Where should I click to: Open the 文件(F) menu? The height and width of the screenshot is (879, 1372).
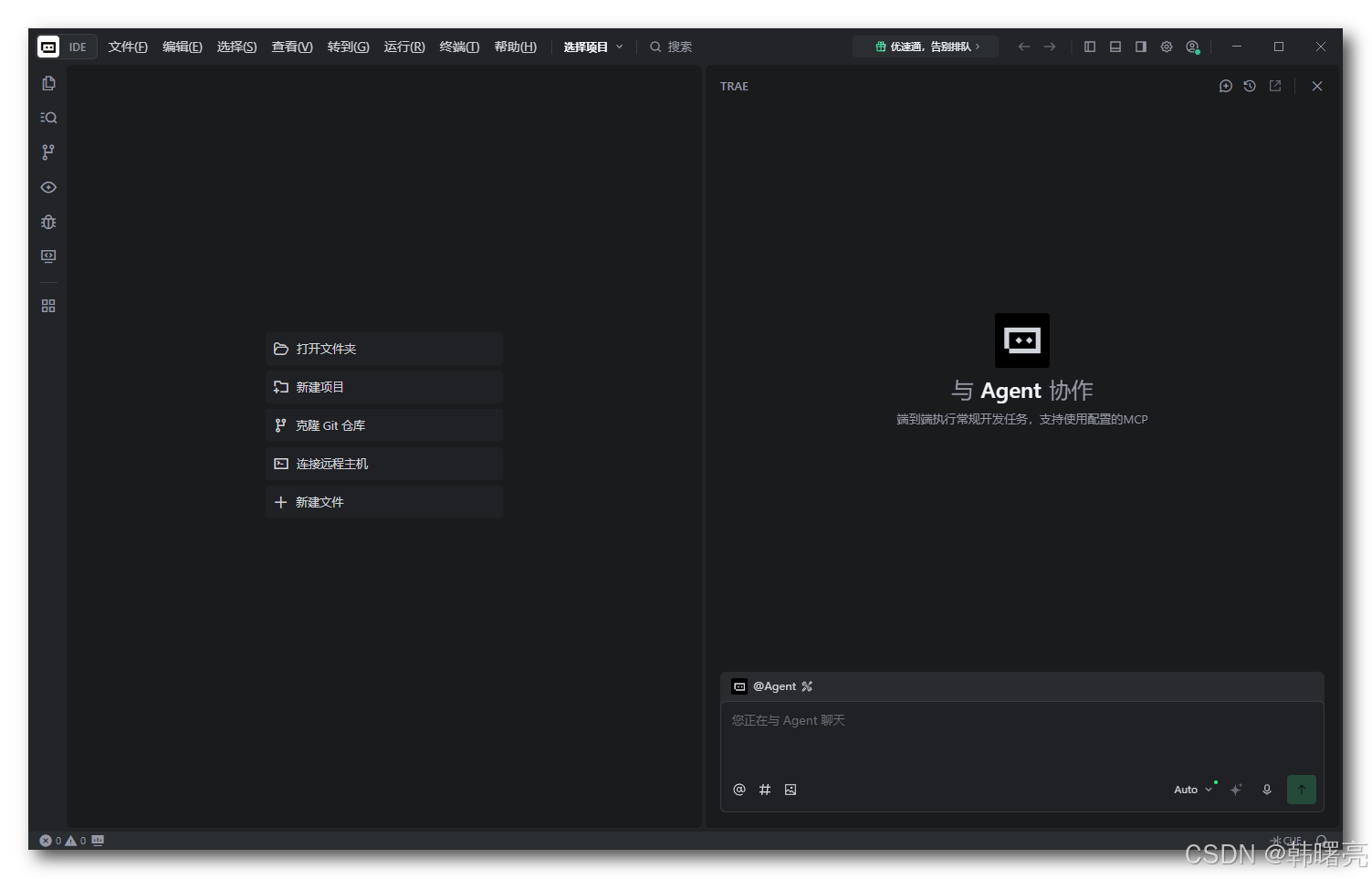128,47
